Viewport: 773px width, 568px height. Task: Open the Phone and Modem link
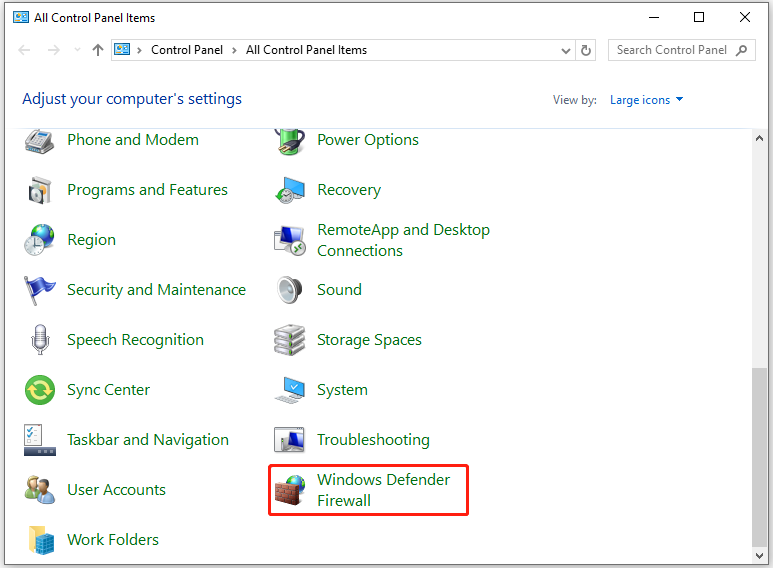pyautogui.click(x=133, y=140)
